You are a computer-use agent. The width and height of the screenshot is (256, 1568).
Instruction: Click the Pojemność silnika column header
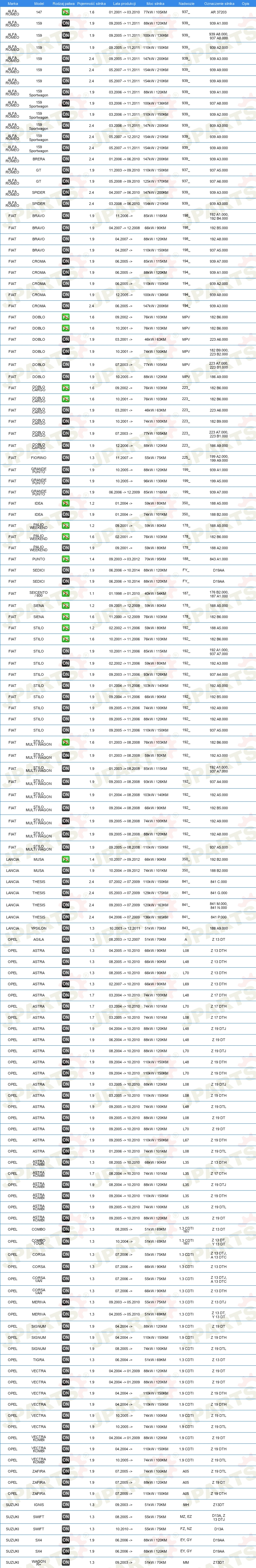pyautogui.click(x=92, y=3)
